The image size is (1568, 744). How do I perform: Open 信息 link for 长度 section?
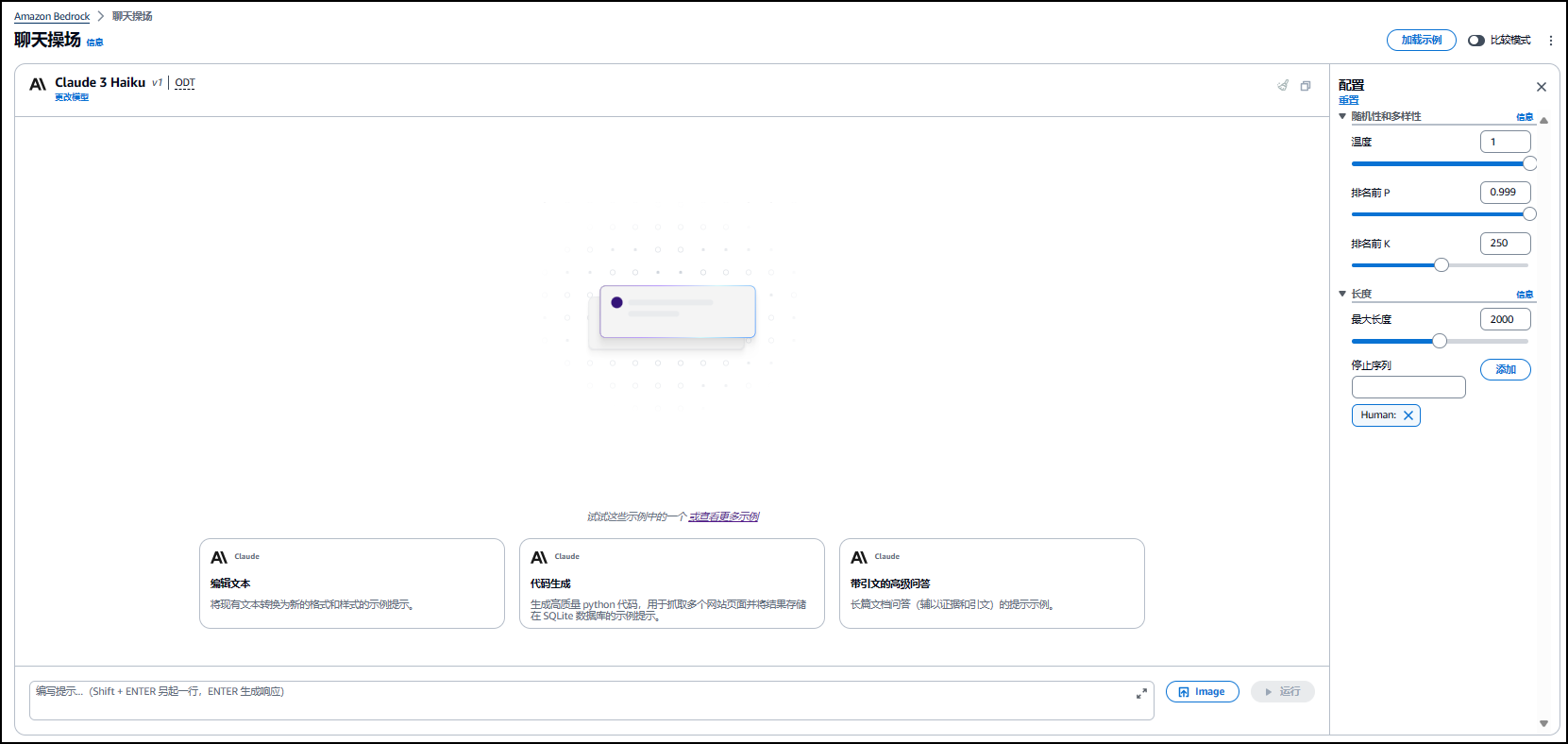pyautogui.click(x=1525, y=295)
